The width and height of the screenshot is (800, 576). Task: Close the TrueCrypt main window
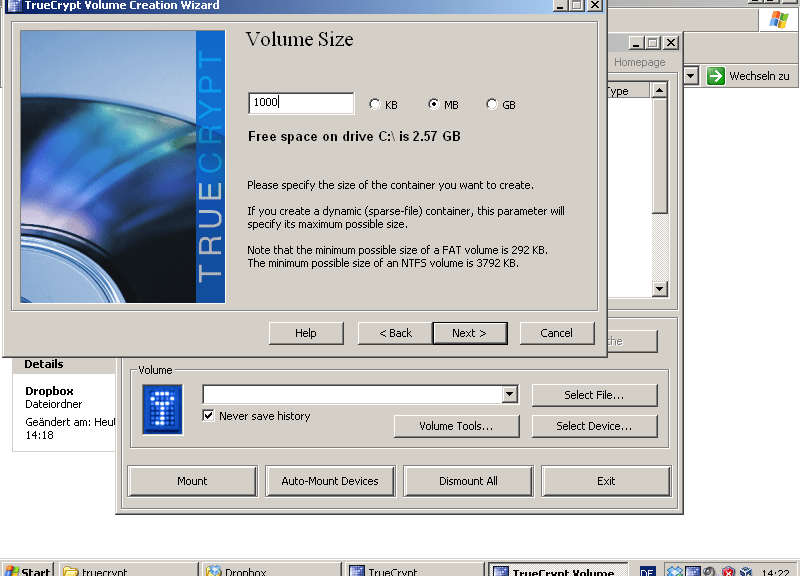click(x=671, y=43)
